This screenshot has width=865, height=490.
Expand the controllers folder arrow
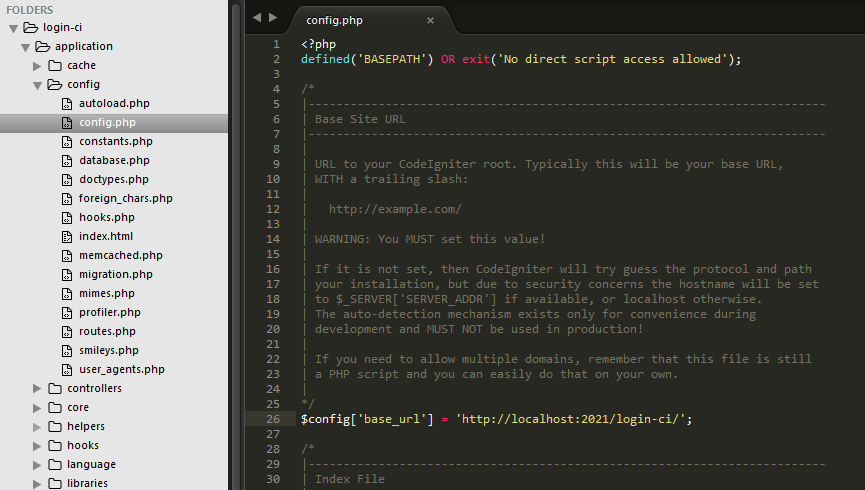[x=37, y=388]
